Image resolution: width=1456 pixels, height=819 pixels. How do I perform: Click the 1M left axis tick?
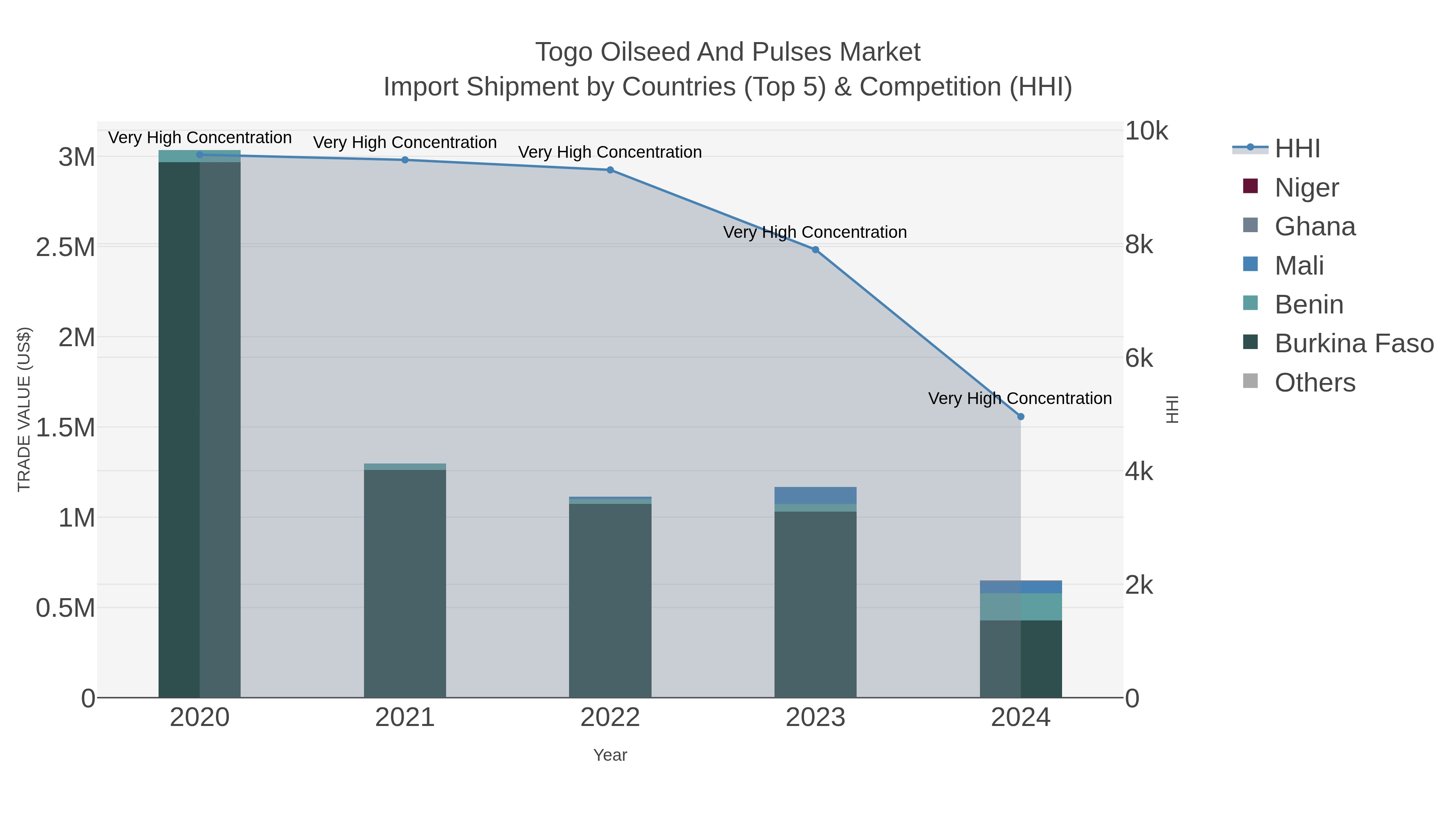[x=77, y=518]
